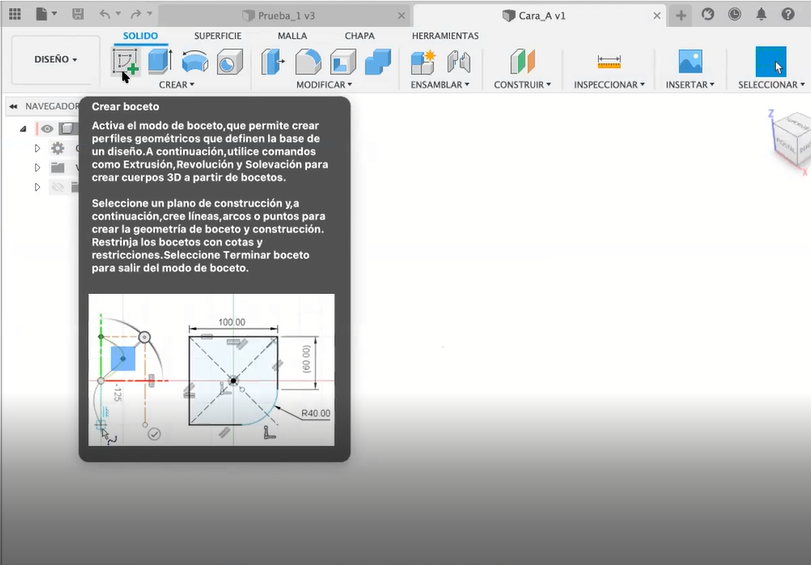Screen dimensions: 811x565
Task: Select the Shell (Vaciado) tool
Action: coord(343,62)
